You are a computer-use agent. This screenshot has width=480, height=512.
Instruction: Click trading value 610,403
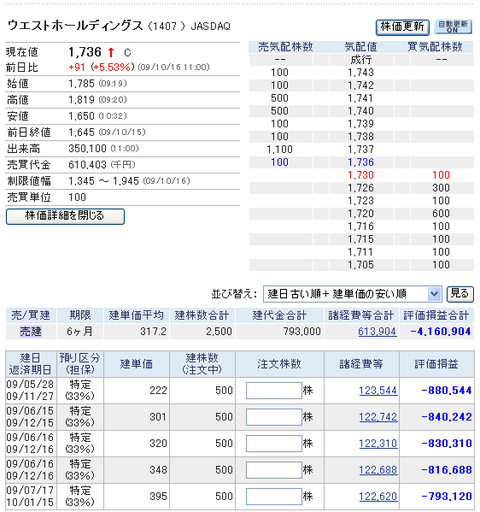pyautogui.click(x=87, y=165)
